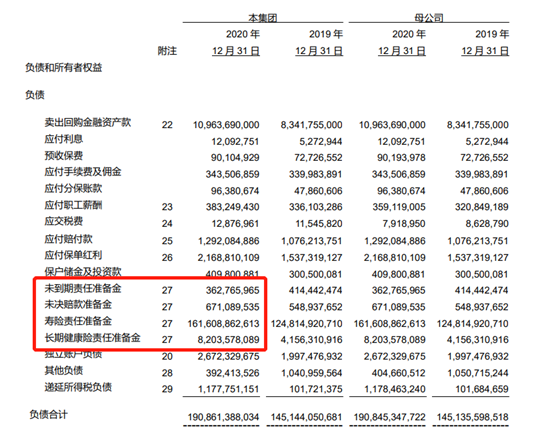The image size is (550, 439).
Task: Select the total 145,135,598,518
Action: (x=473, y=417)
